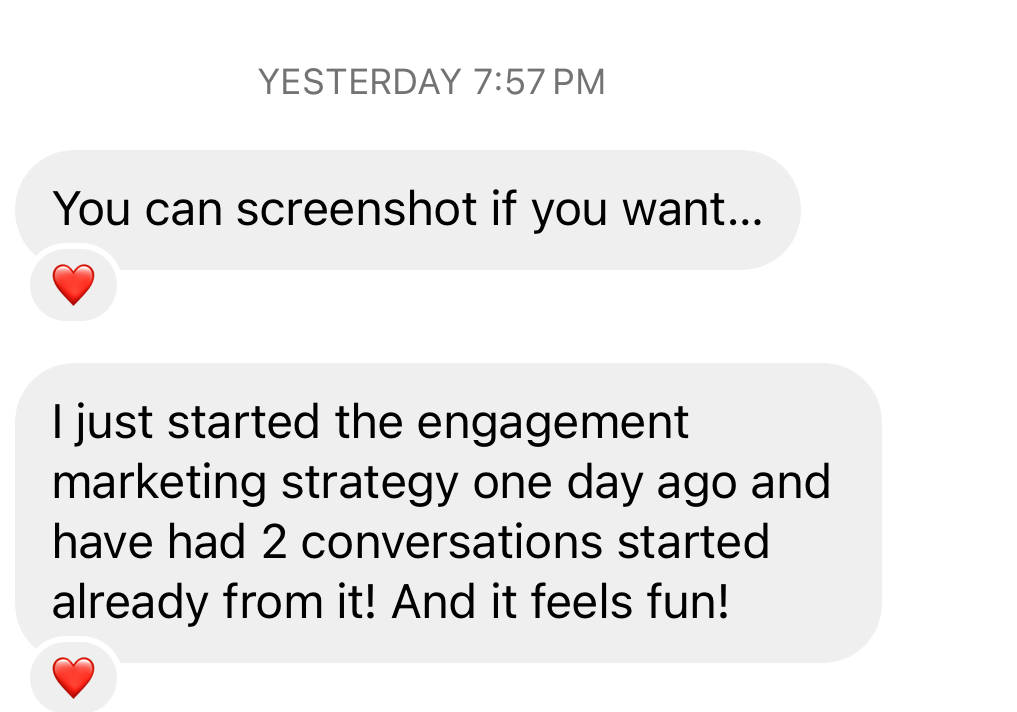
Task: Tap the heart reaction under 'You can screenshot'
Action: (x=73, y=284)
